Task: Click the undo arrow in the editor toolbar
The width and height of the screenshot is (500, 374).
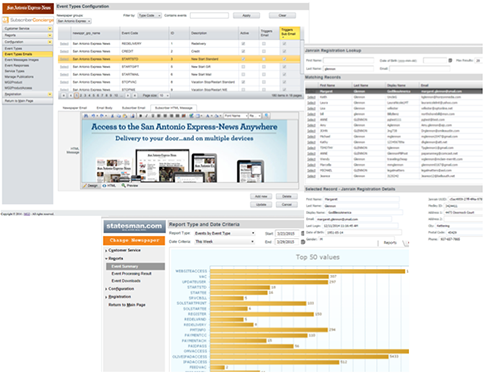Action: [94, 116]
